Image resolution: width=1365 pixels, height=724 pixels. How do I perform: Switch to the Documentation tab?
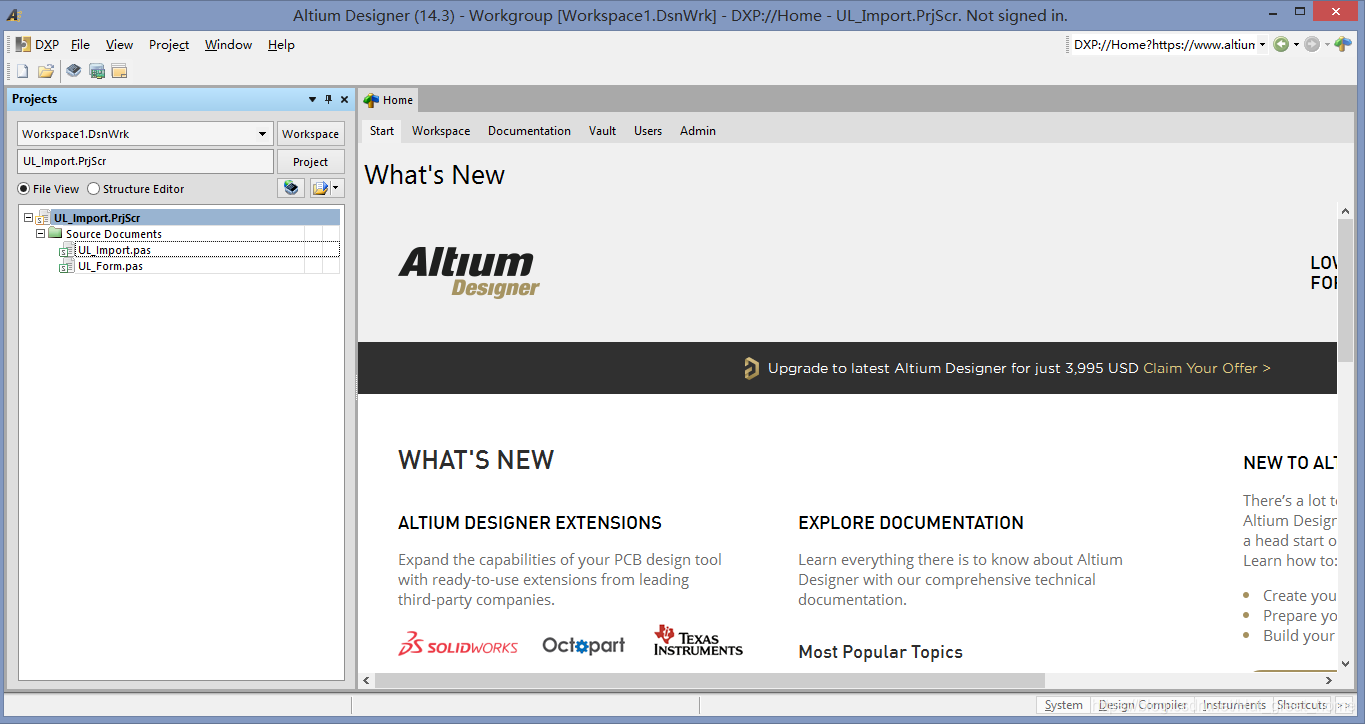tap(529, 130)
